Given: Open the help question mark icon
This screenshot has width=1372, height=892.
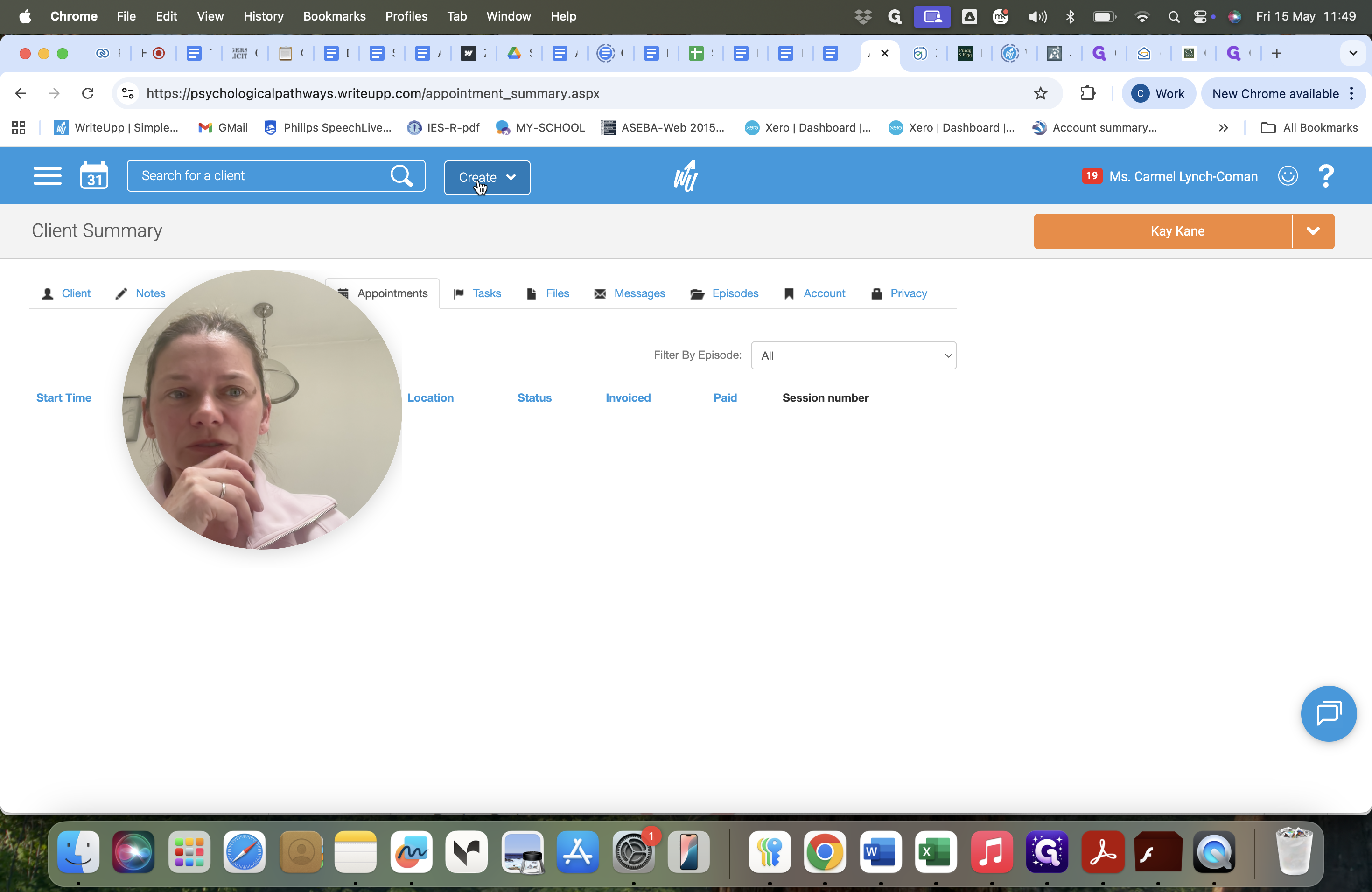Looking at the screenshot, I should [x=1326, y=176].
